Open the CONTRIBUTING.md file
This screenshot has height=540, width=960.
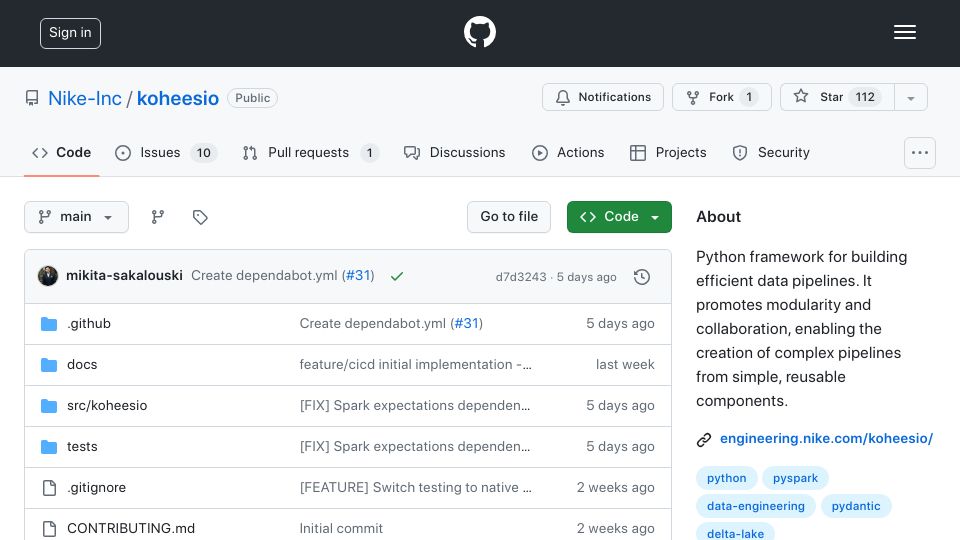(131, 528)
